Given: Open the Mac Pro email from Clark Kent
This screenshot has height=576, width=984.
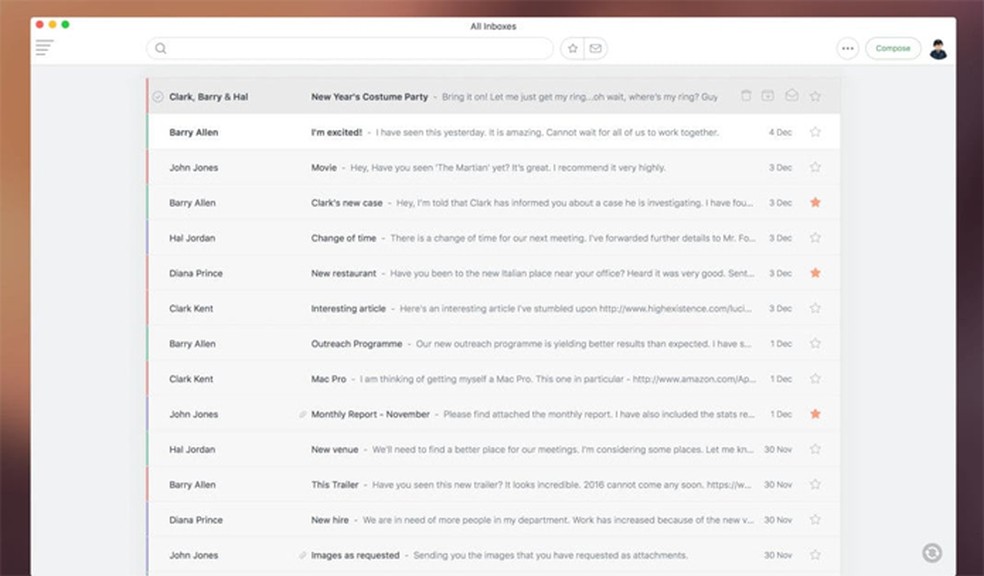Looking at the screenshot, I should tap(500, 379).
